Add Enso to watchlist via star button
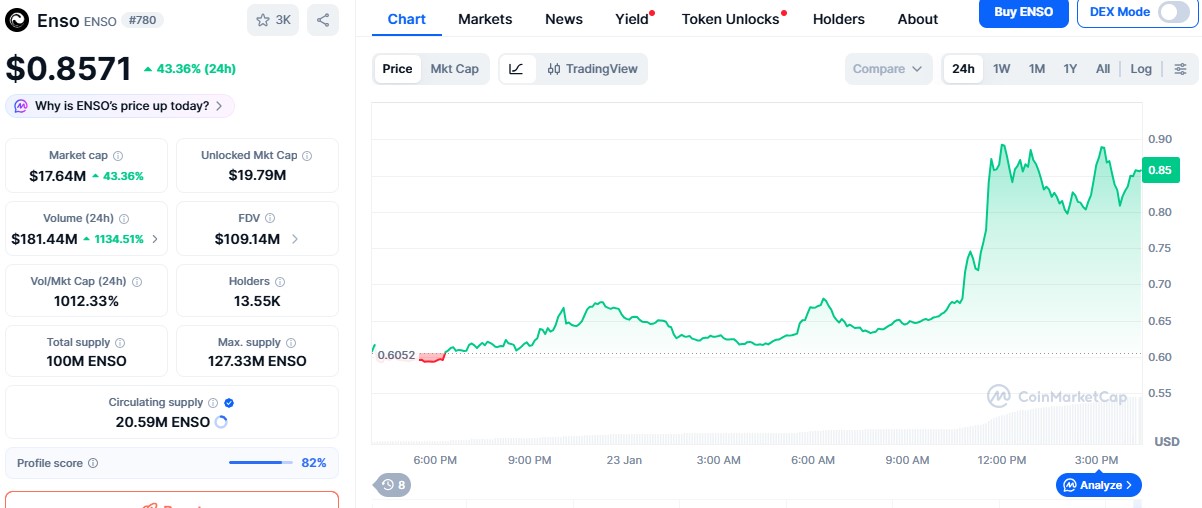The image size is (1202, 508). click(x=272, y=20)
